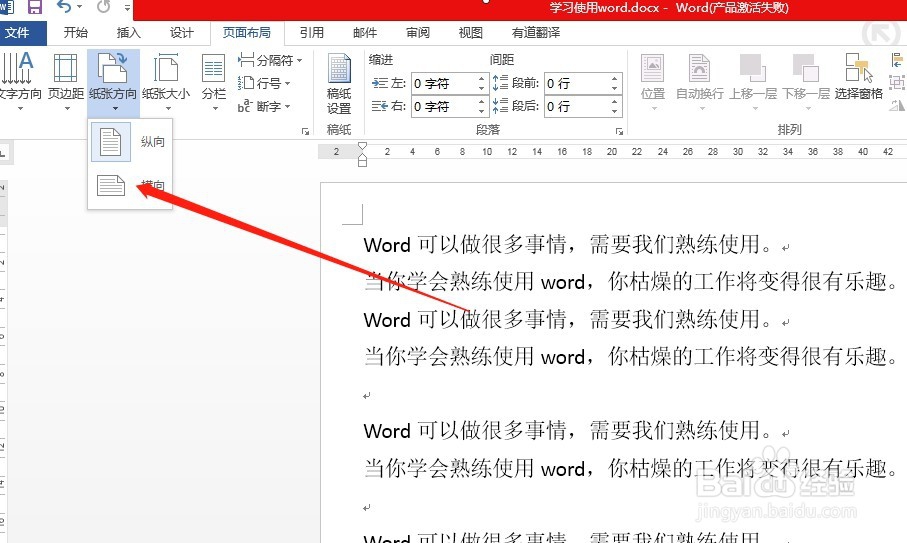Open the 审阅 ribbon tab

pyautogui.click(x=418, y=33)
